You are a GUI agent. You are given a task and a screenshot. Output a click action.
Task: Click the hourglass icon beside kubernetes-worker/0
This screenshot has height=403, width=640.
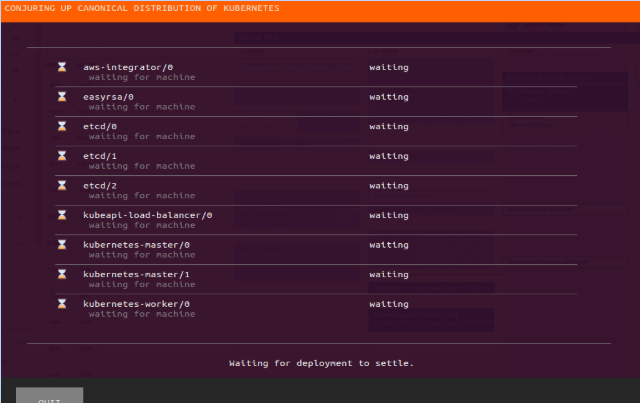point(62,303)
